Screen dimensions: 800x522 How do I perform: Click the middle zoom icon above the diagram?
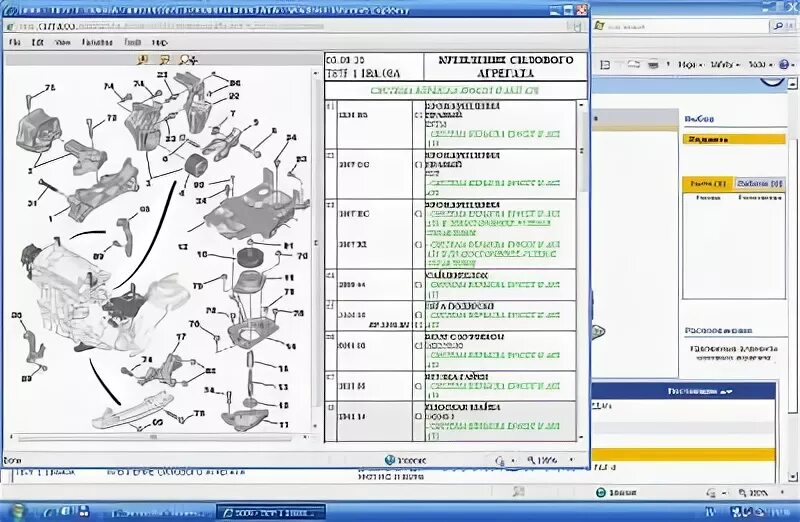[164, 60]
